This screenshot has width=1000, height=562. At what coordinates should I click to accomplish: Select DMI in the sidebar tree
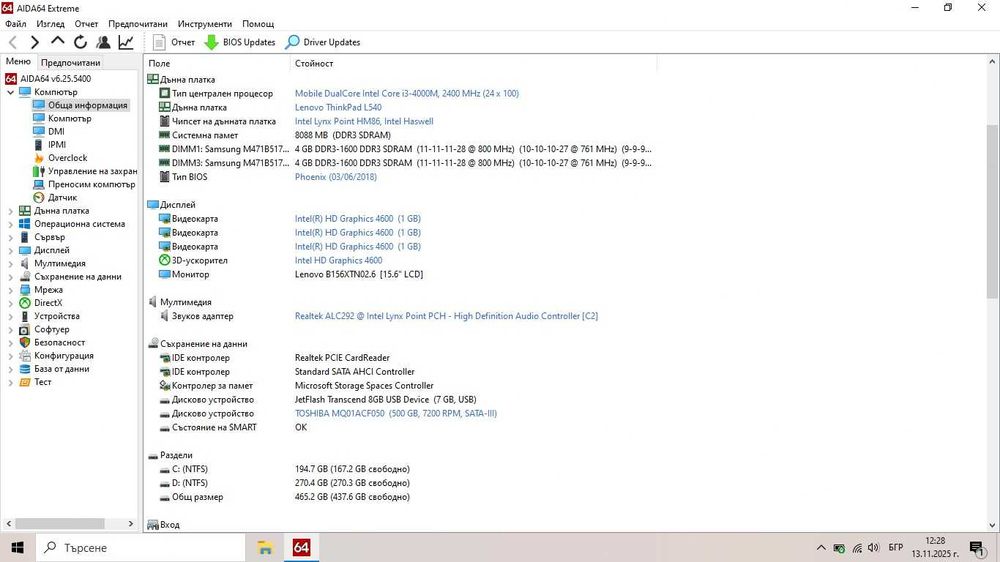tap(49, 131)
